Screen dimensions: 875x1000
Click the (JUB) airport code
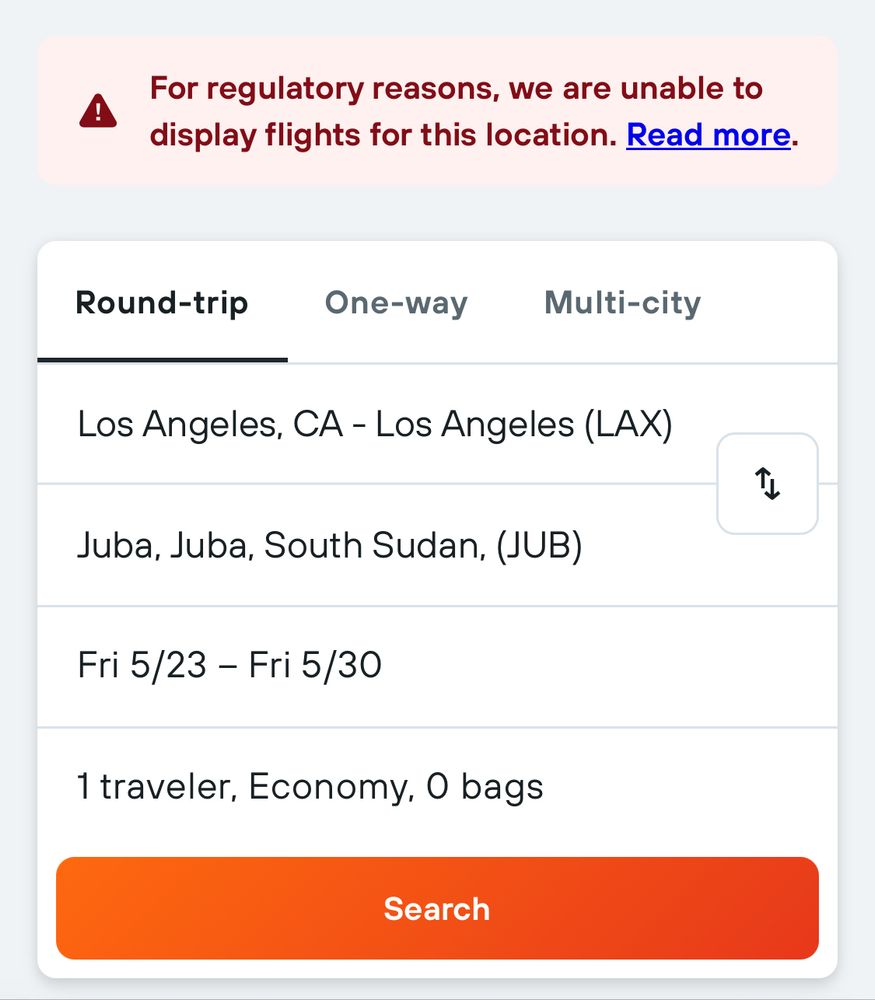pyautogui.click(x=539, y=545)
